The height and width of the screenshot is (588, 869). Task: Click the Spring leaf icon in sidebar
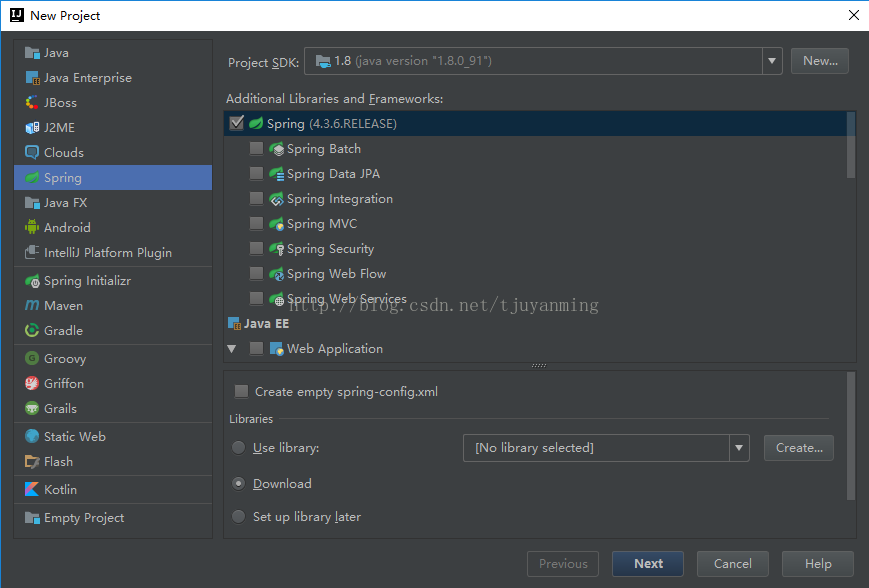point(32,177)
